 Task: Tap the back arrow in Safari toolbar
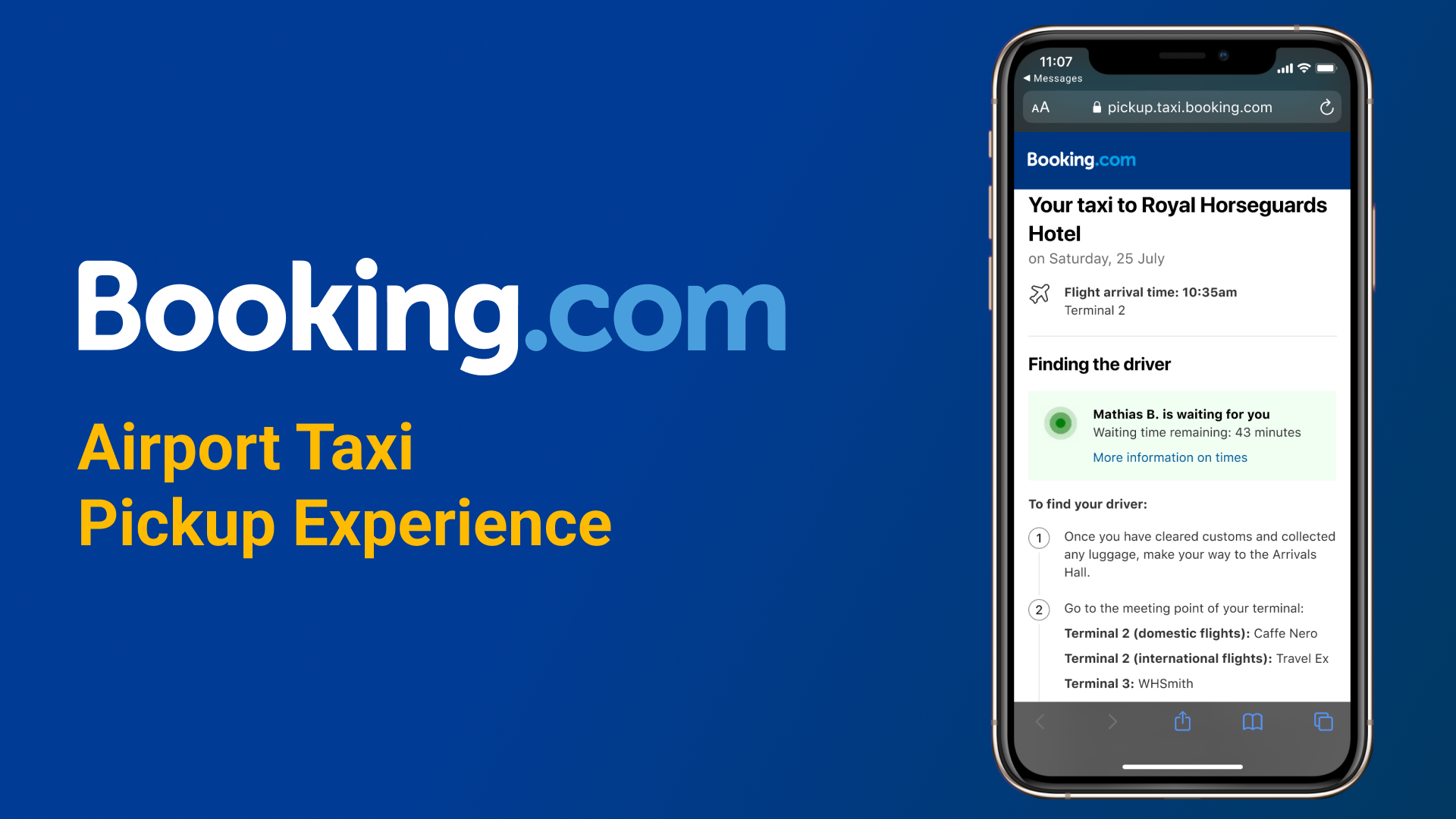(1043, 721)
